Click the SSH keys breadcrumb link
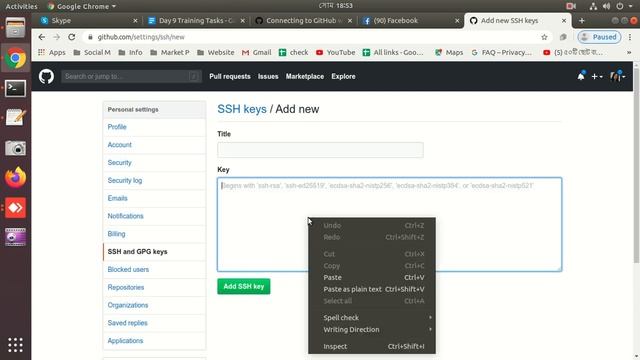Image resolution: width=640 pixels, height=360 pixels. [242, 109]
